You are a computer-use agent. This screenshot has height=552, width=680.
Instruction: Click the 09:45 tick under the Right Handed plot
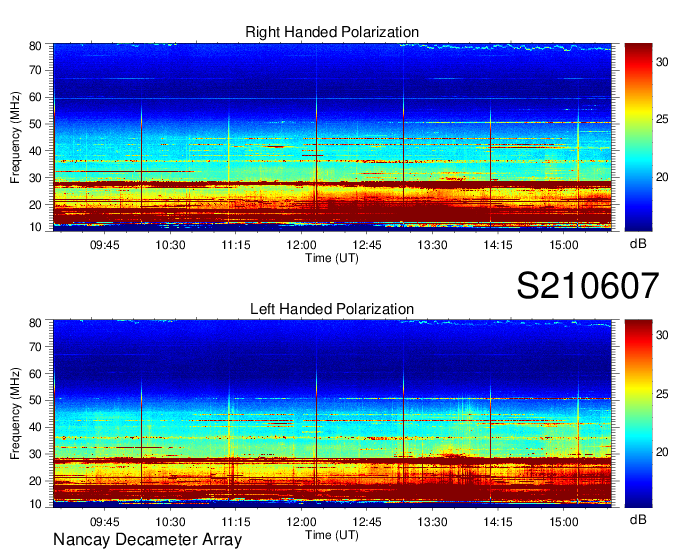tap(105, 245)
